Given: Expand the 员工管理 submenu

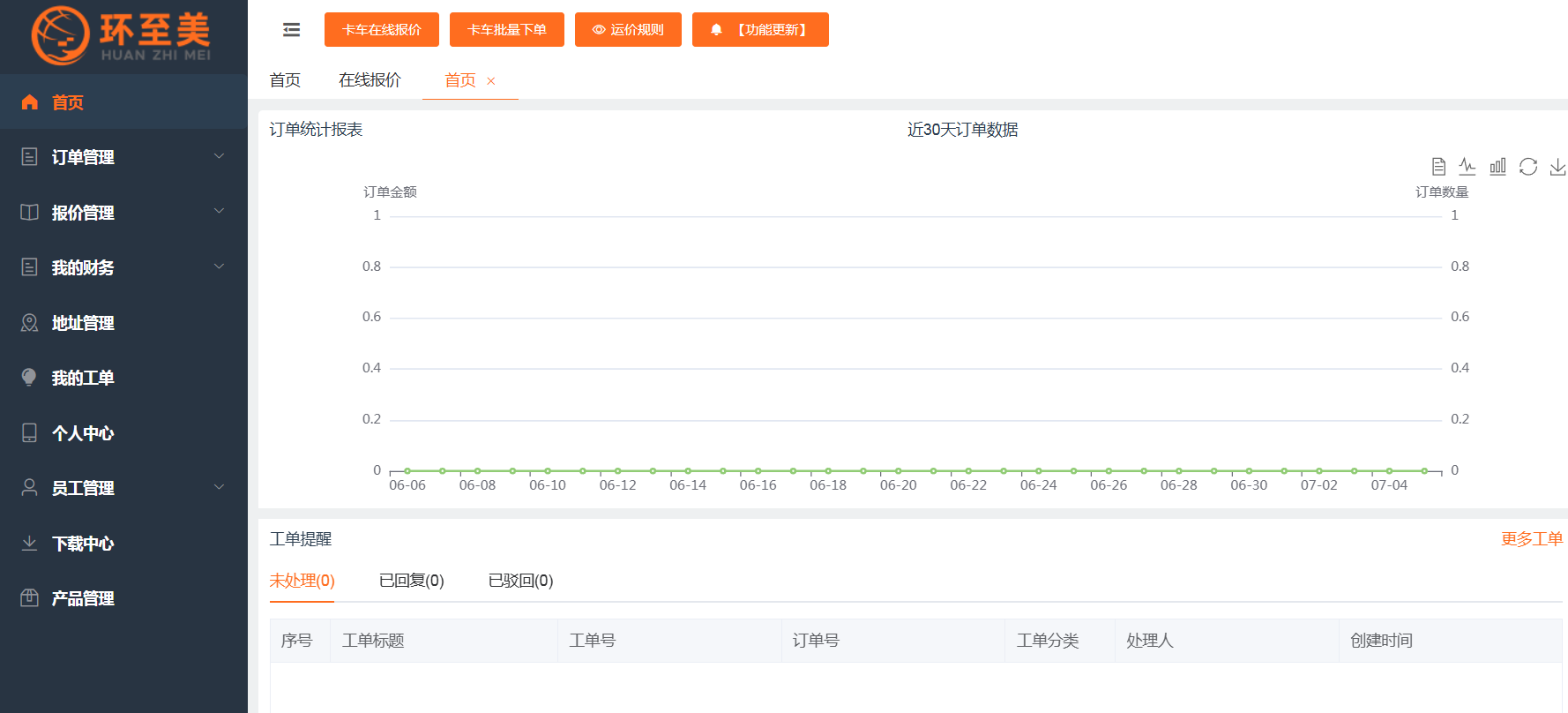Looking at the screenshot, I should (123, 488).
